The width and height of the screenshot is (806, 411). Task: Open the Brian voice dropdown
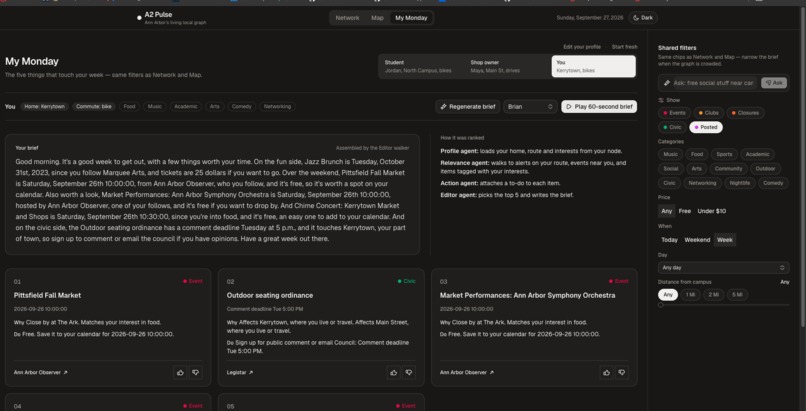(530, 106)
